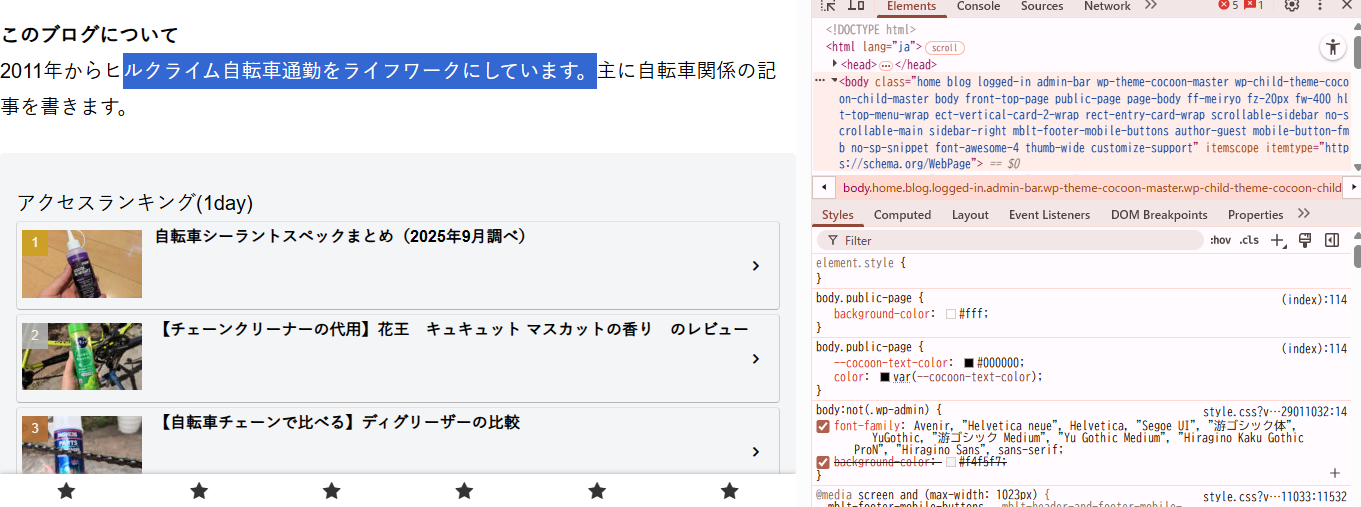Click the Filter styles input field
Viewport: 1361px width, 507px height.
coord(1010,240)
